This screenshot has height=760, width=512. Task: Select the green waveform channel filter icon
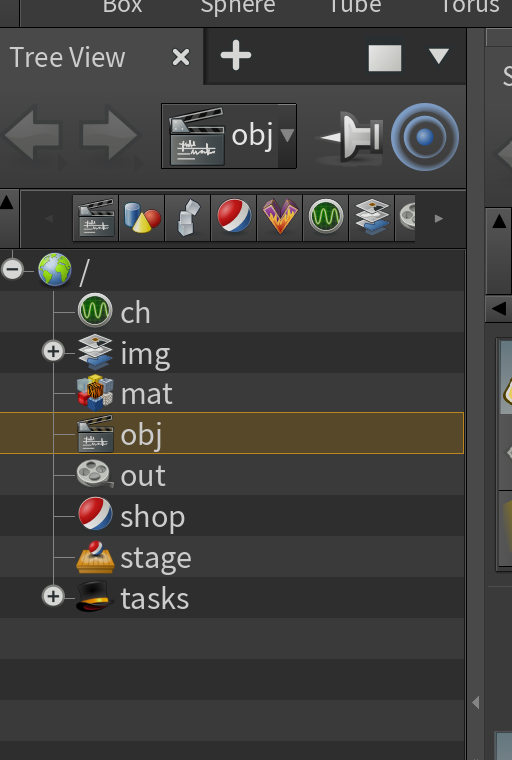tap(326, 218)
